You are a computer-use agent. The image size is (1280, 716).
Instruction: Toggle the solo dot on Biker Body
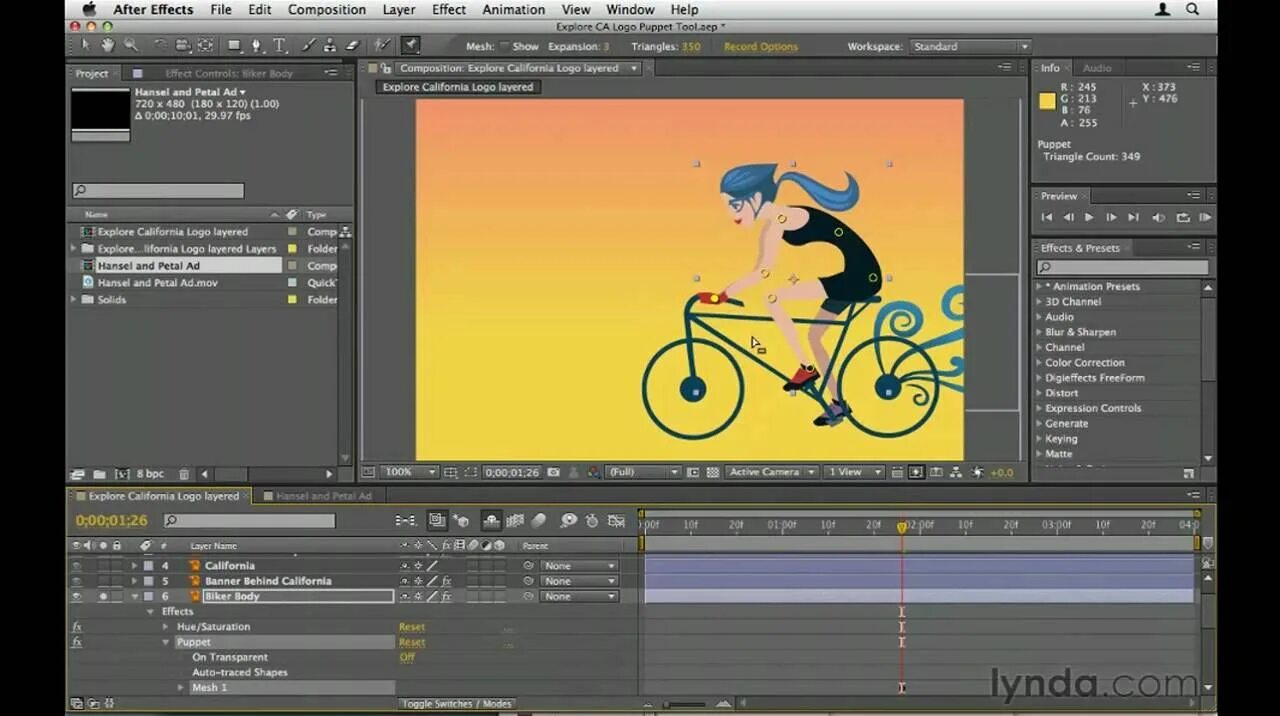[103, 596]
